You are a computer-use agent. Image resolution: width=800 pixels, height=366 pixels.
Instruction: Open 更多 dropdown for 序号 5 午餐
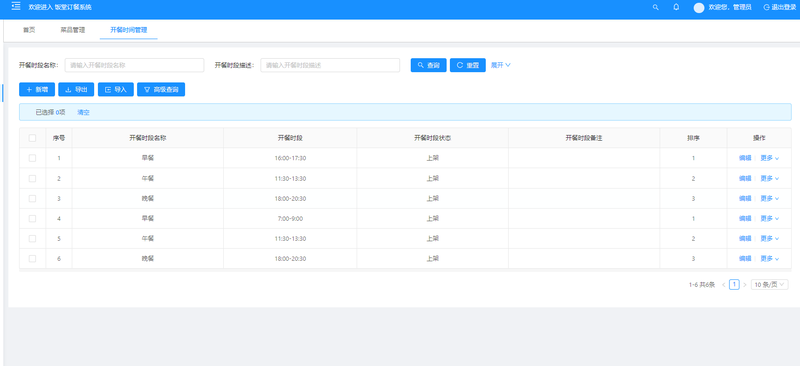click(769, 238)
